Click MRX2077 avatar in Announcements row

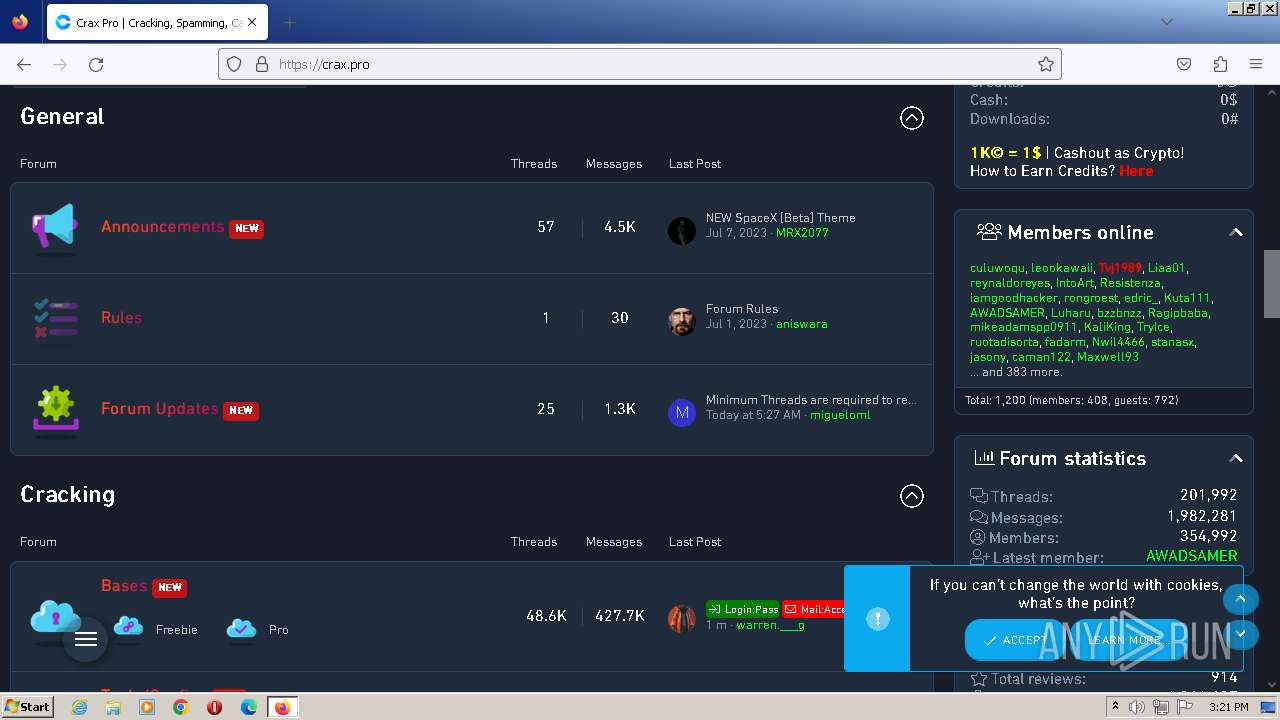[682, 230]
